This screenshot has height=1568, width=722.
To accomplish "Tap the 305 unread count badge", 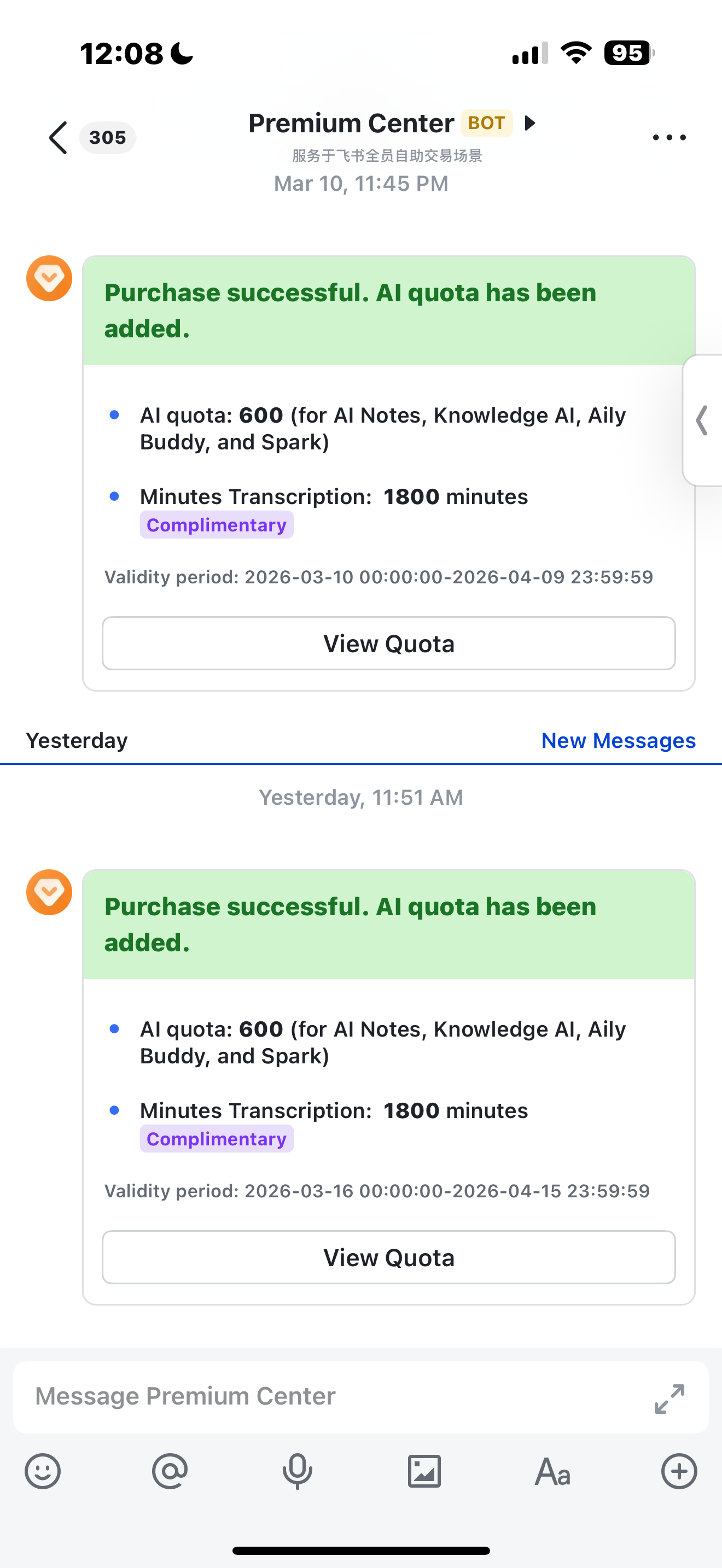I will pos(107,138).
